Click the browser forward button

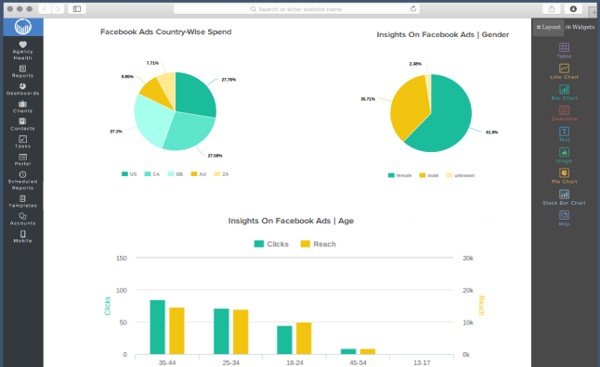pyautogui.click(x=58, y=9)
